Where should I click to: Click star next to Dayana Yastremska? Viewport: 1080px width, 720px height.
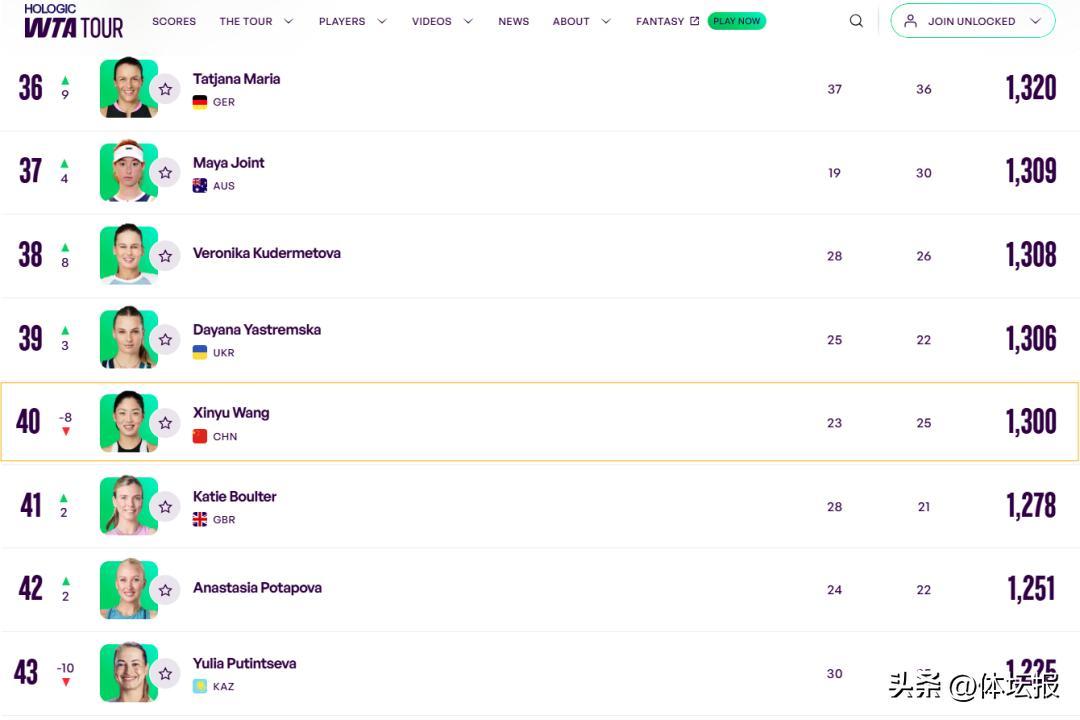(165, 340)
